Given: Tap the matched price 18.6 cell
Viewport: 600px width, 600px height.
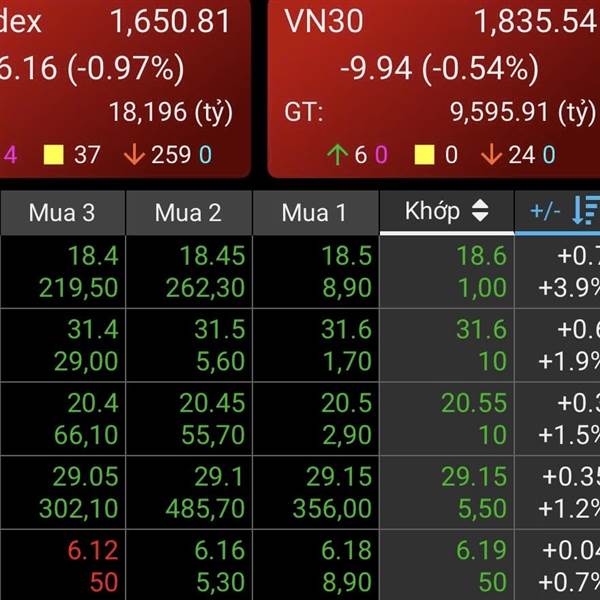Looking at the screenshot, I should tap(447, 272).
